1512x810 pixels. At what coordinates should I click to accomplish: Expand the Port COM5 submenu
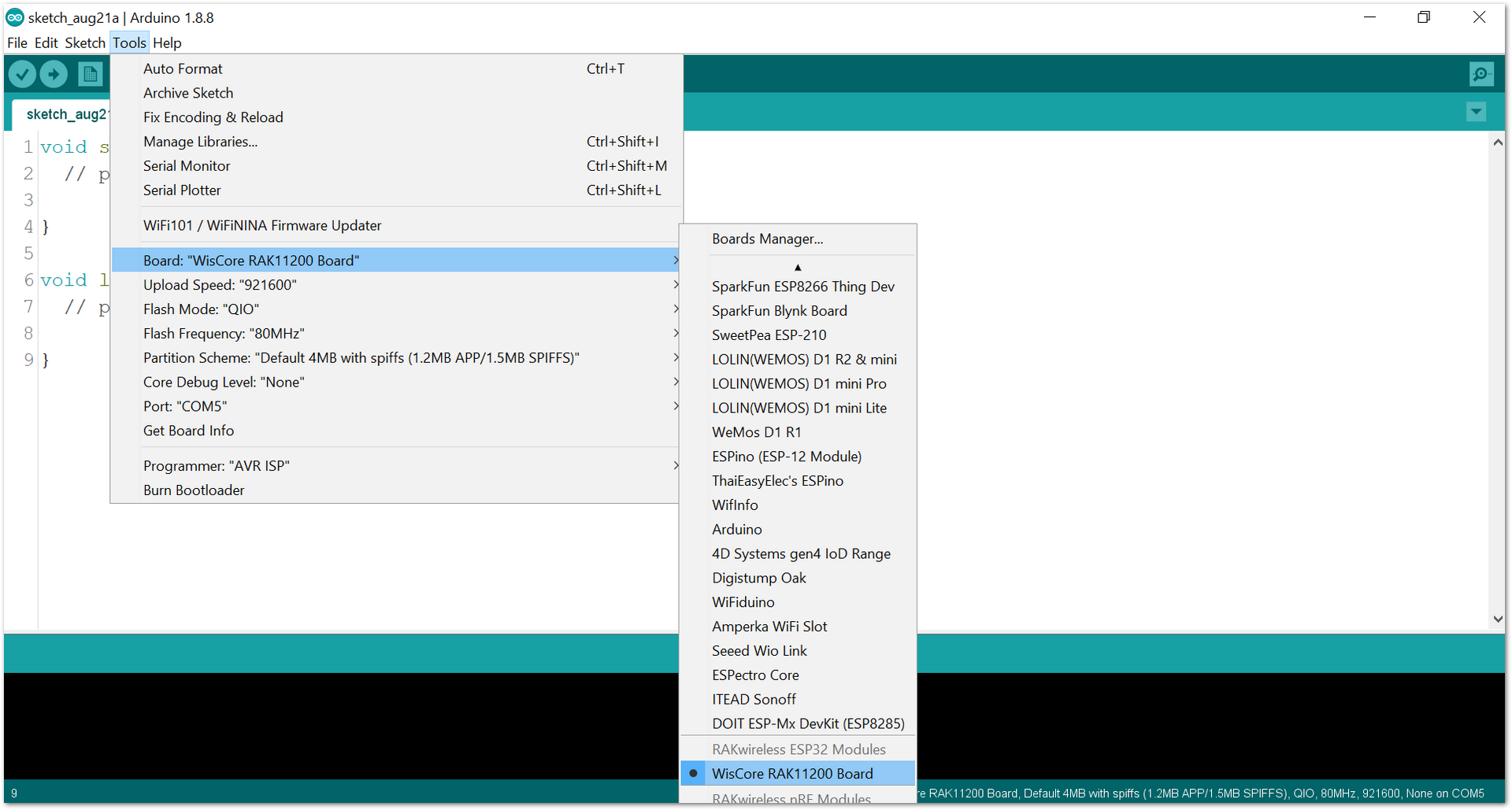[x=396, y=407]
